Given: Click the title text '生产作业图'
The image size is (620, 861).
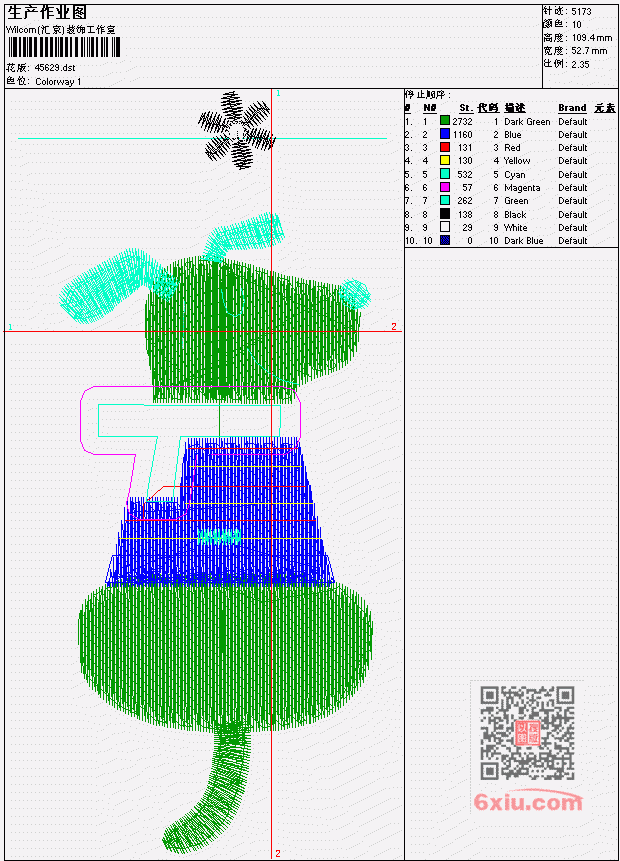Looking at the screenshot, I should click(x=47, y=13).
